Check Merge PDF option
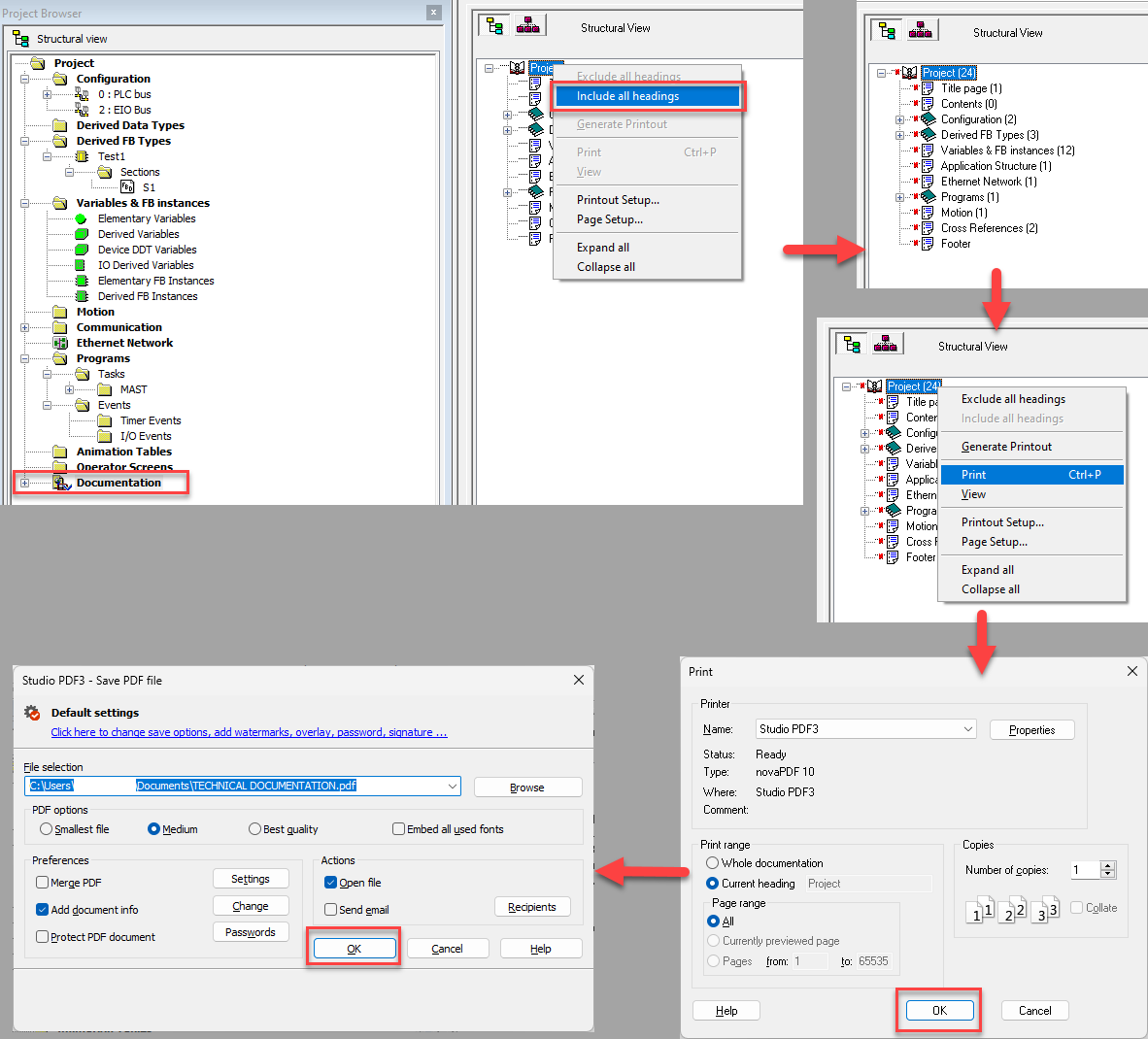The height and width of the screenshot is (1039, 1148). coord(43,883)
